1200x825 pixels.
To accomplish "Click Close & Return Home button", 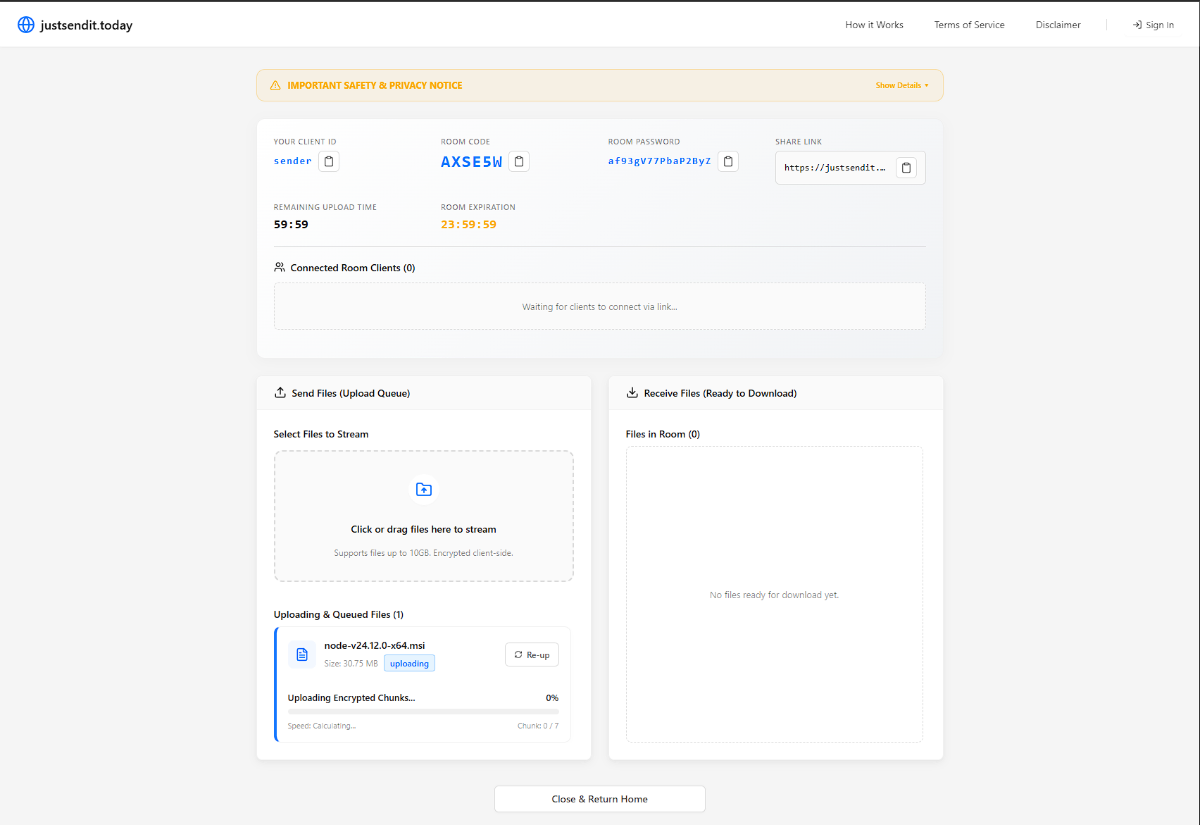I will (x=600, y=799).
